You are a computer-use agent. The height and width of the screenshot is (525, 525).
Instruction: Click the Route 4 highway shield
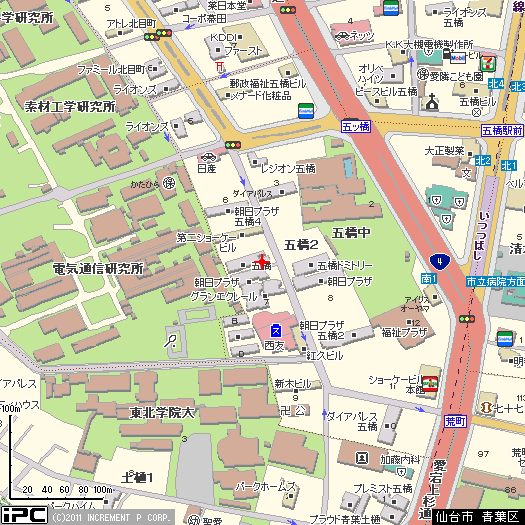click(x=440, y=262)
